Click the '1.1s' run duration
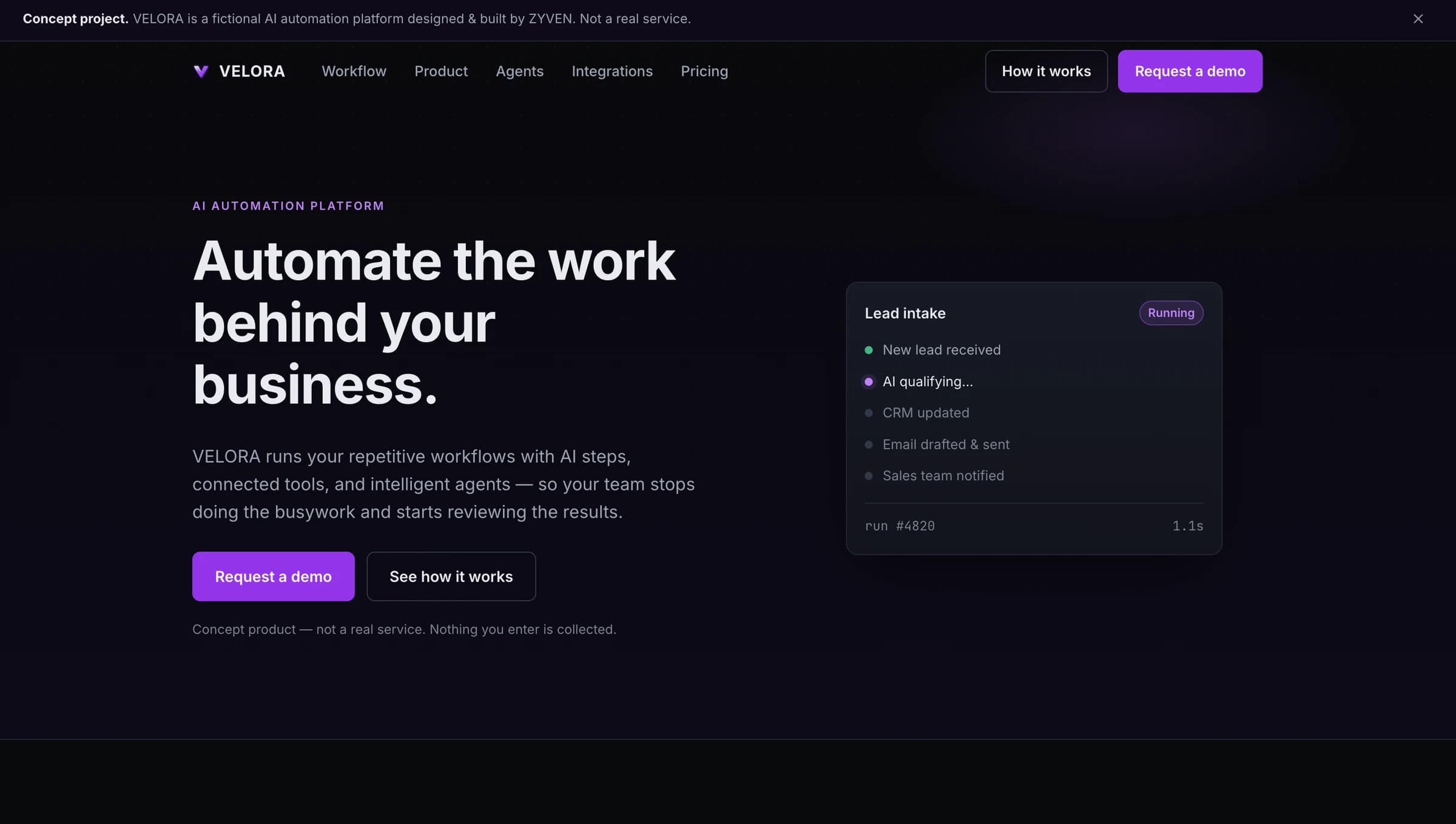This screenshot has height=824, width=1456. click(x=1187, y=526)
